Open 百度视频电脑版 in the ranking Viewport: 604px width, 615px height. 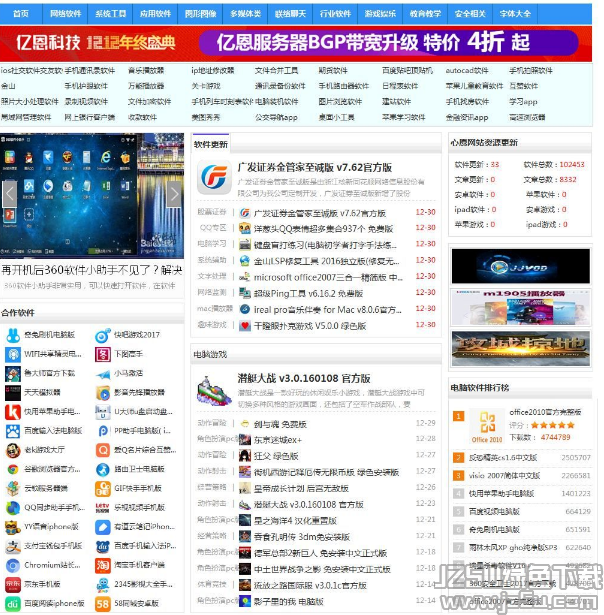494,511
